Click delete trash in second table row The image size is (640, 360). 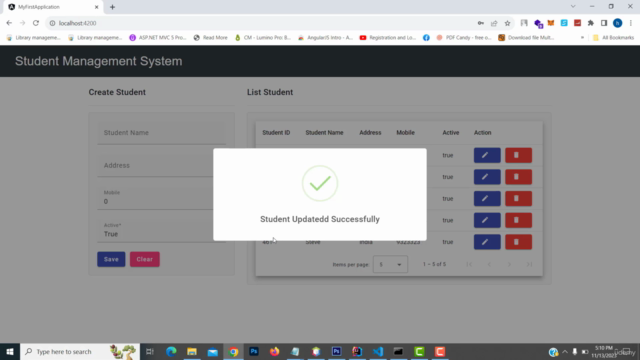click(518, 177)
